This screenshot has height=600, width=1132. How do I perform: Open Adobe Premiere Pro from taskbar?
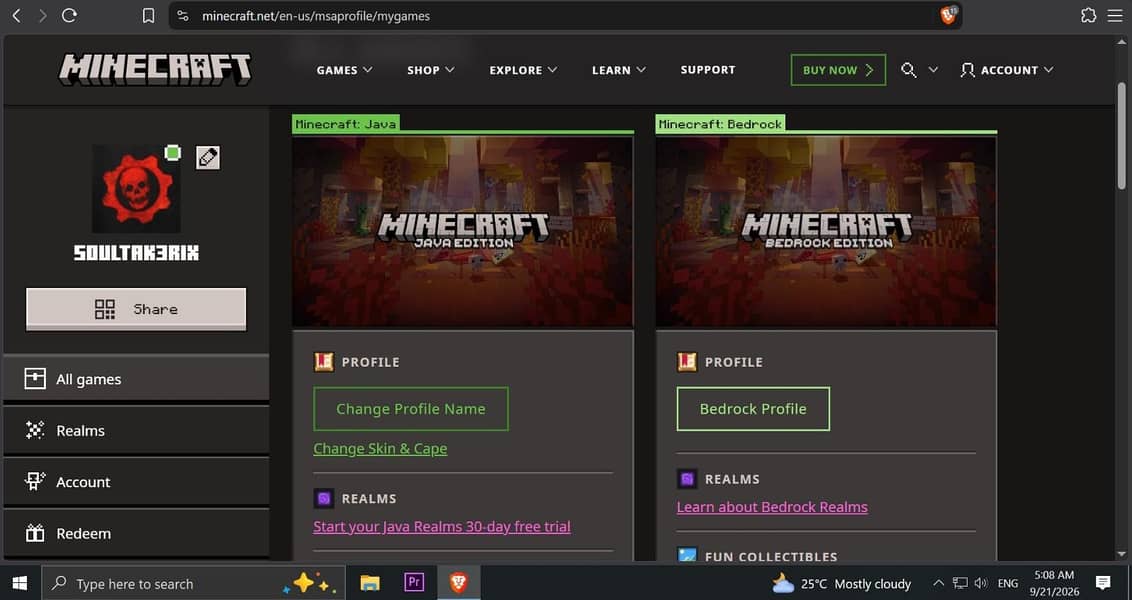coord(414,583)
